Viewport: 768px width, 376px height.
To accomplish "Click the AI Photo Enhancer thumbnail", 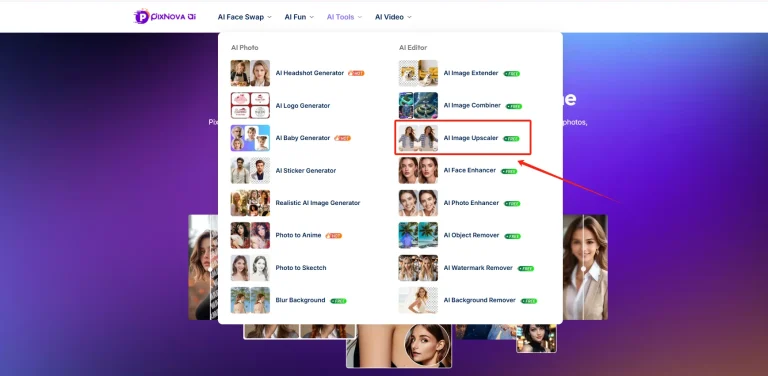I will 418,203.
